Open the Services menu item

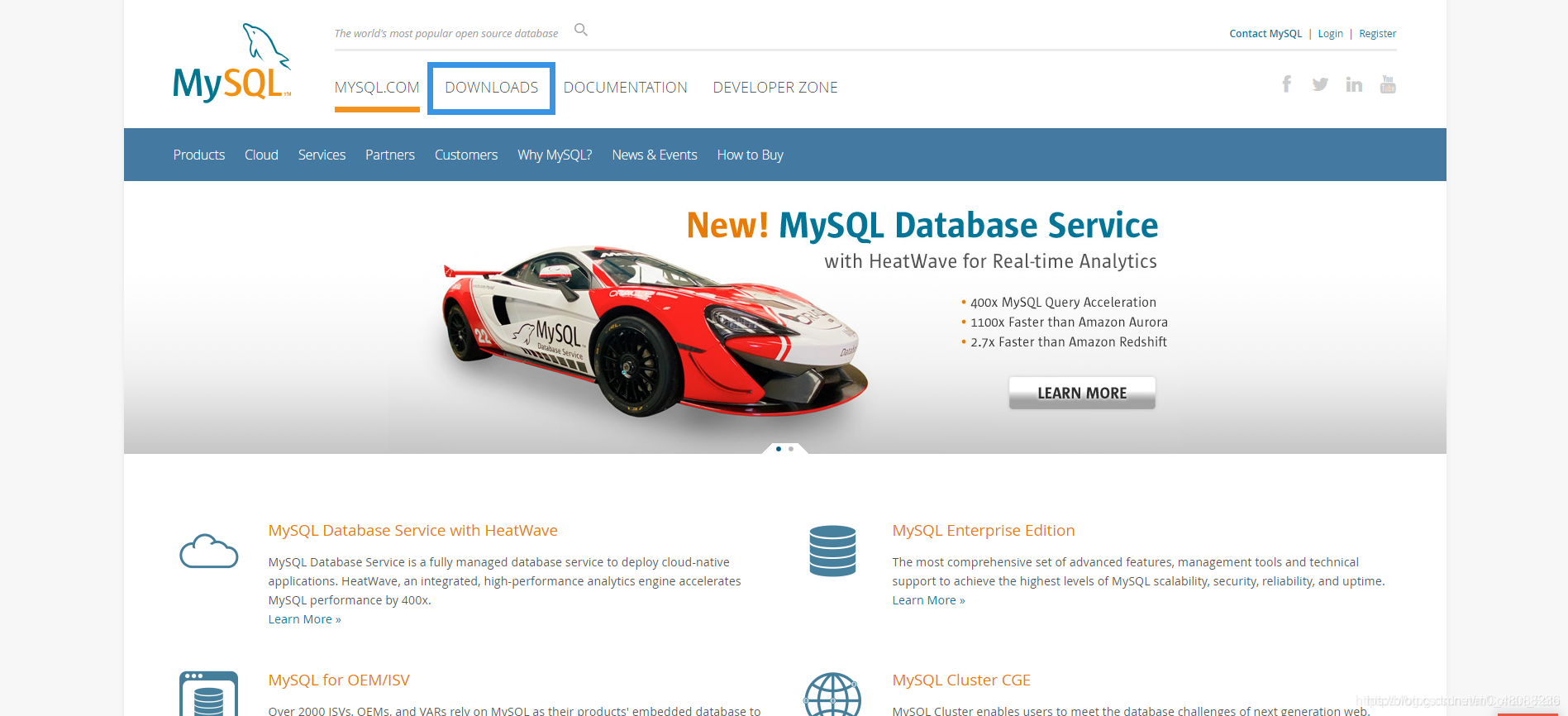click(322, 155)
